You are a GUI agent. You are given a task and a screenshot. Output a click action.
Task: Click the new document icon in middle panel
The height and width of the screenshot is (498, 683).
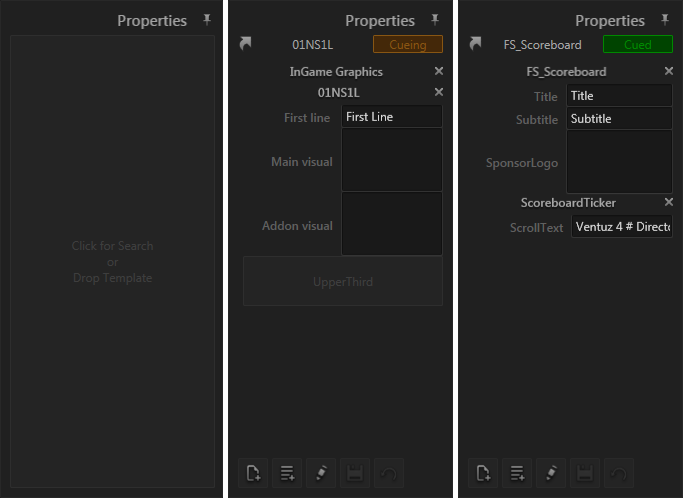pyautogui.click(x=253, y=473)
